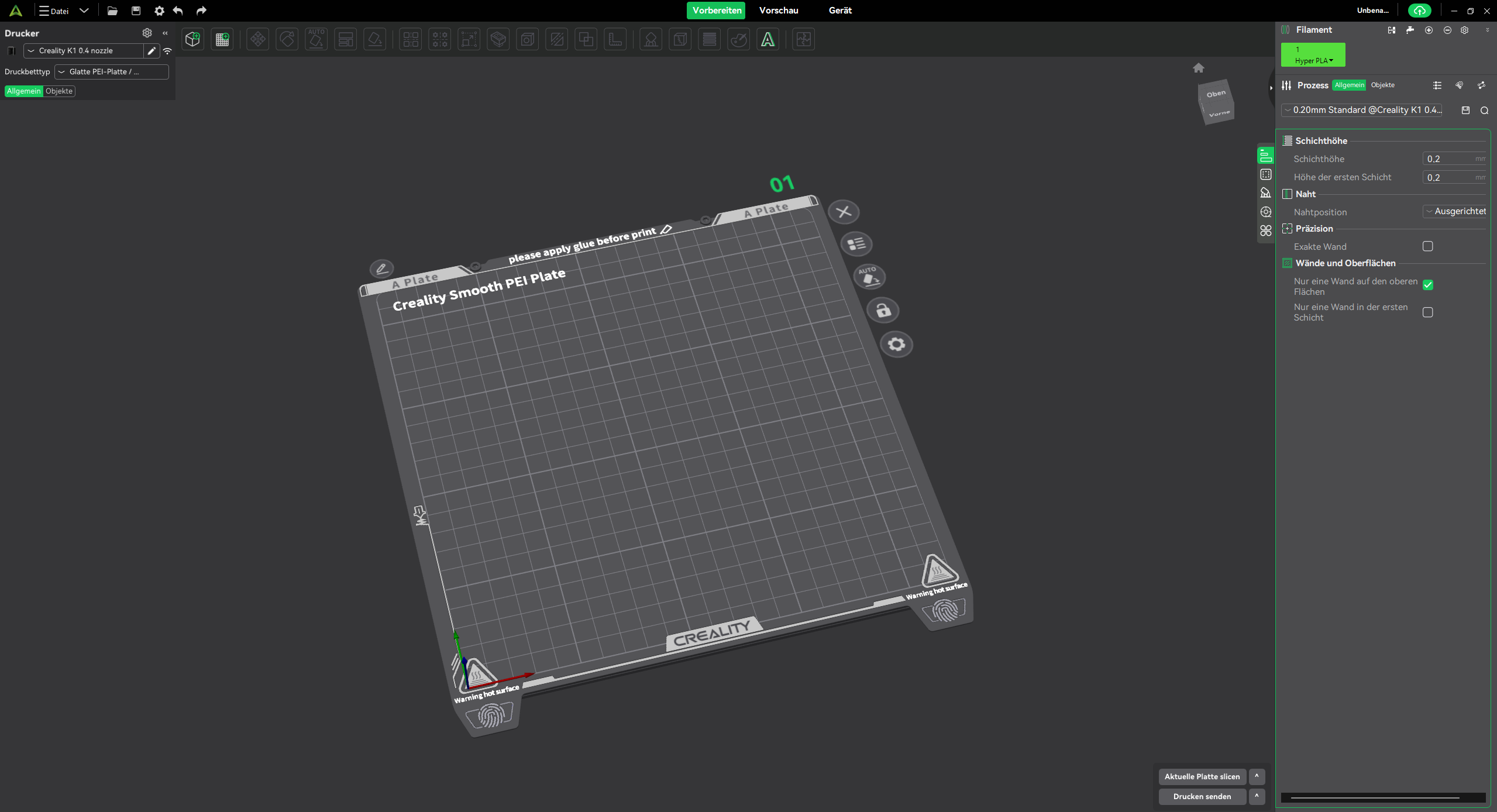The width and height of the screenshot is (1497, 812).
Task: Expand the Nahtposition dropdown
Action: 1454,211
